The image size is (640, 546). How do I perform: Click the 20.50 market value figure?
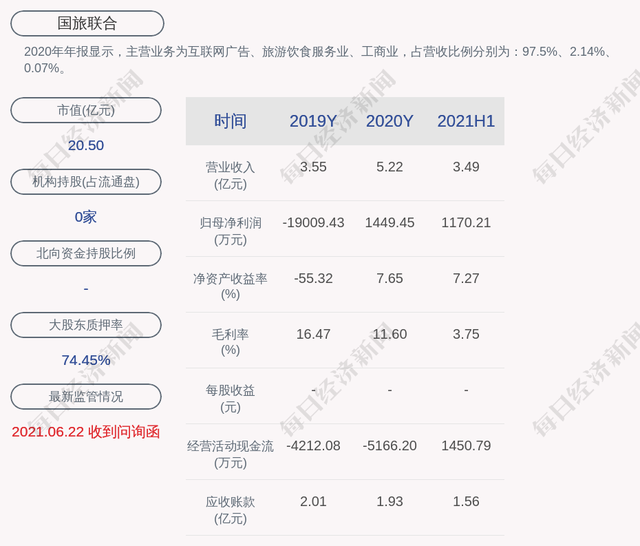pyautogui.click(x=86, y=145)
